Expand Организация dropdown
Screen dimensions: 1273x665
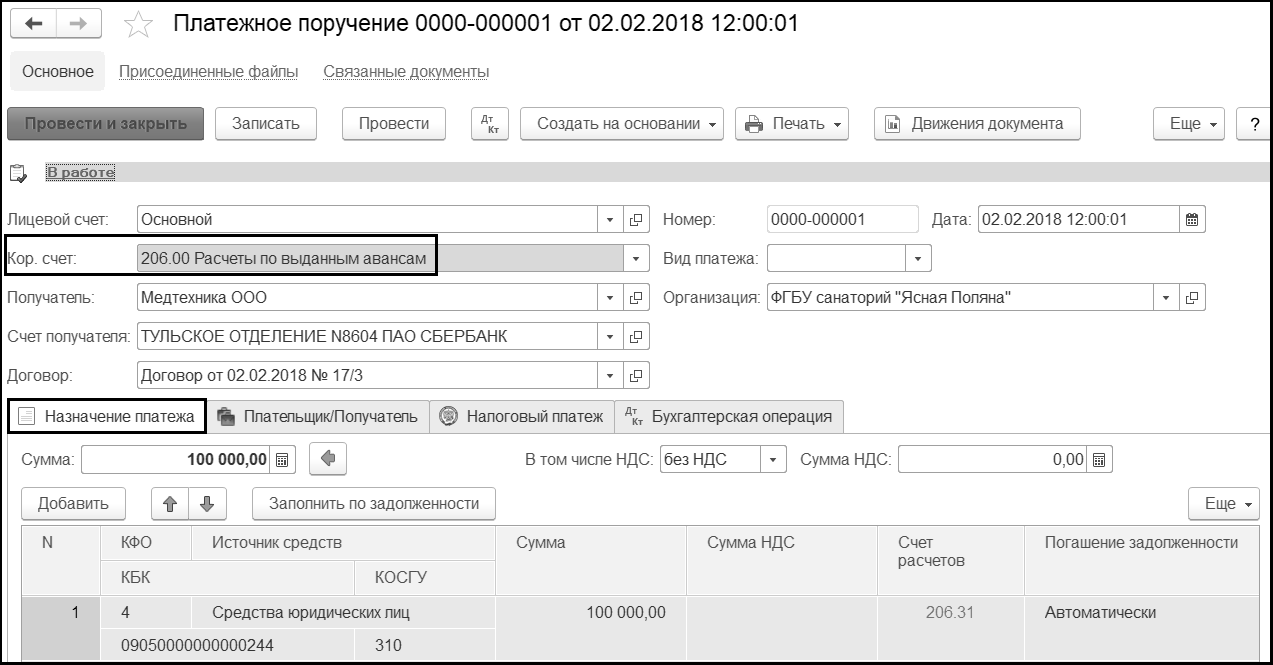[1167, 298]
